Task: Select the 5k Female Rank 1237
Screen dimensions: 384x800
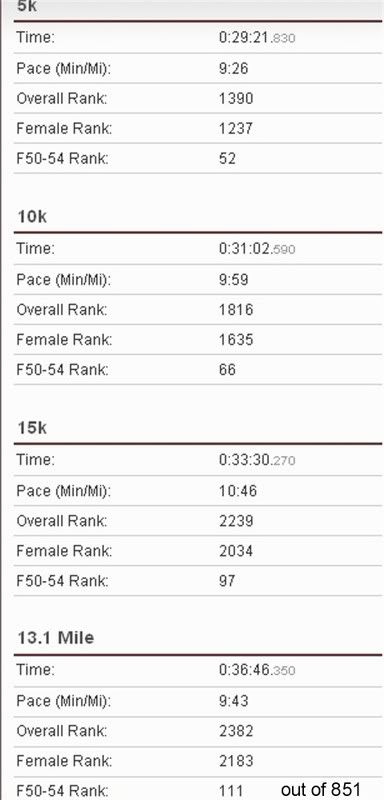Action: coord(236,128)
